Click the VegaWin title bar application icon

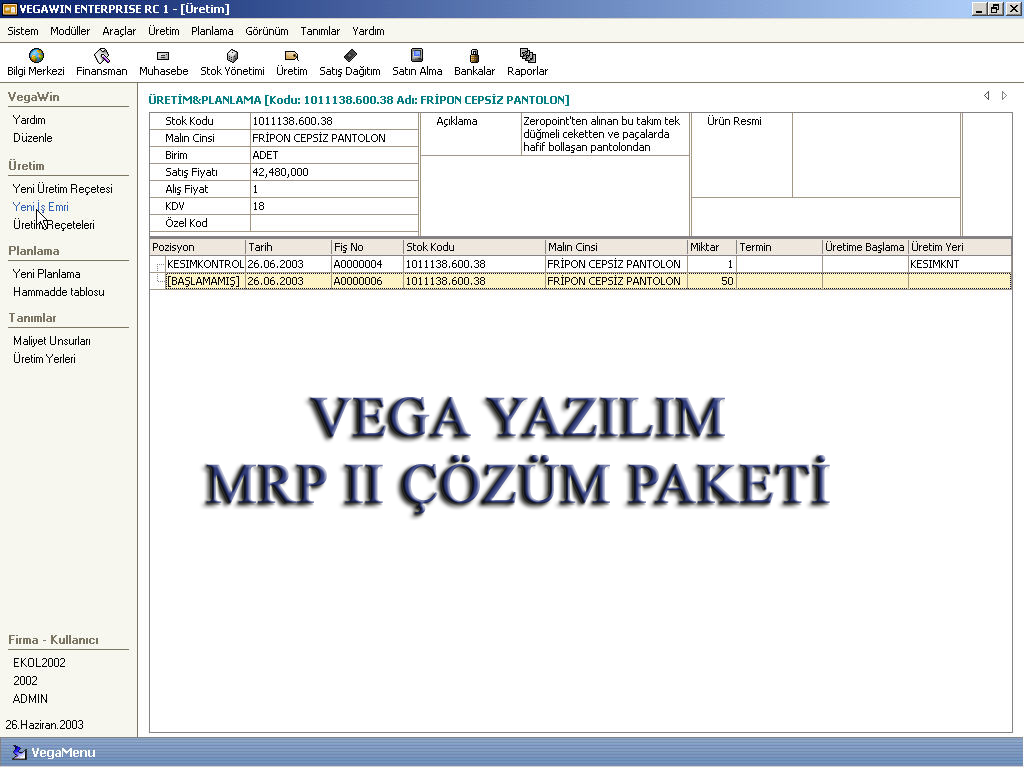(9, 8)
